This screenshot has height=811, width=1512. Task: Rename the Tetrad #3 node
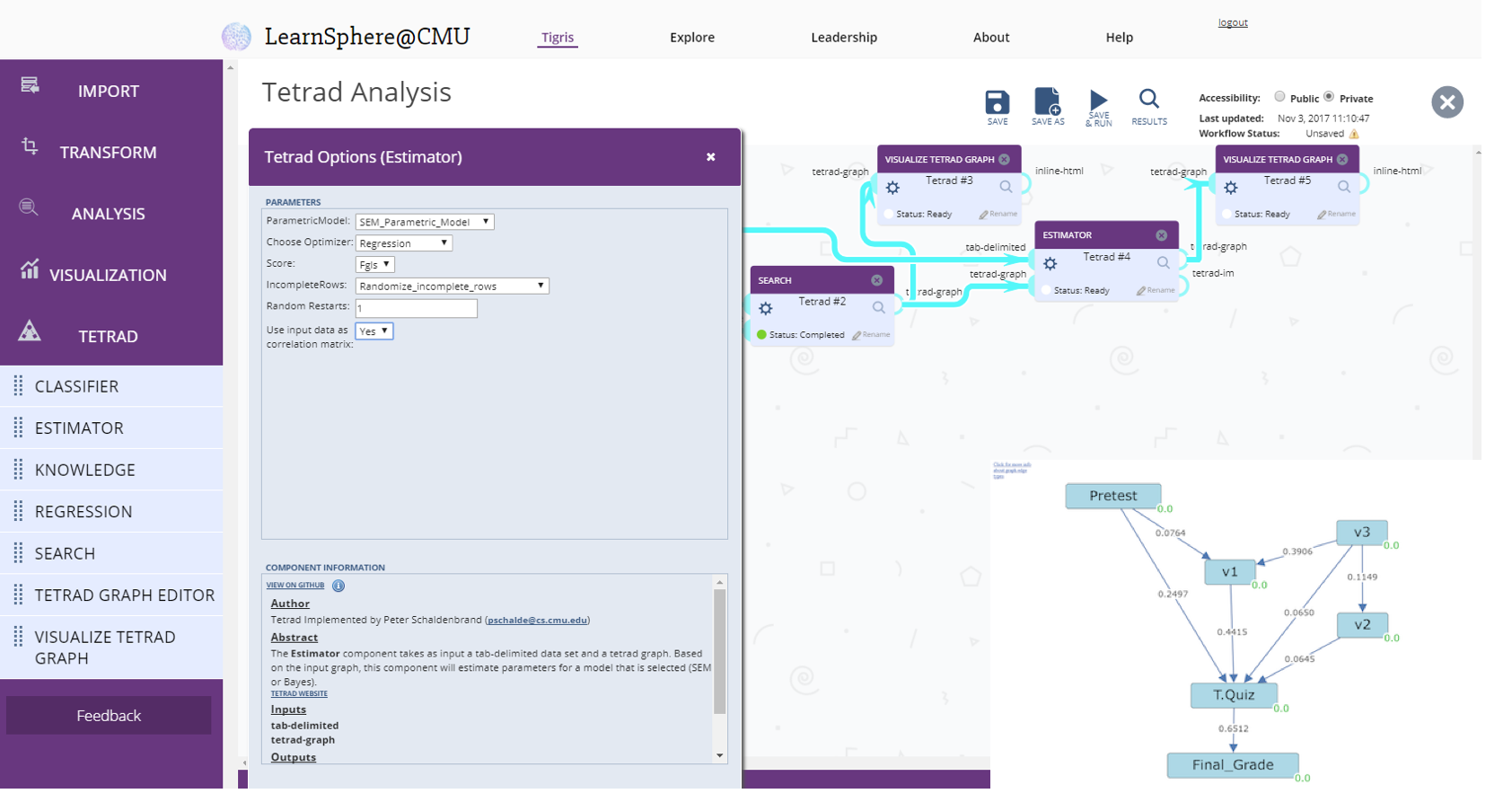(998, 215)
